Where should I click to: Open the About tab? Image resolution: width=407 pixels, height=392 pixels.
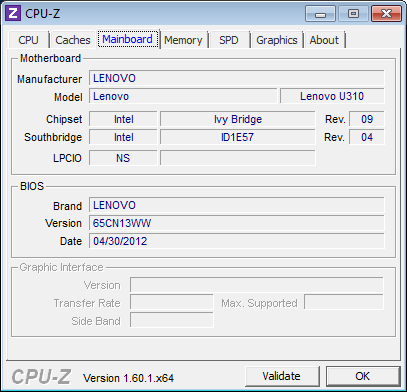coord(324,40)
